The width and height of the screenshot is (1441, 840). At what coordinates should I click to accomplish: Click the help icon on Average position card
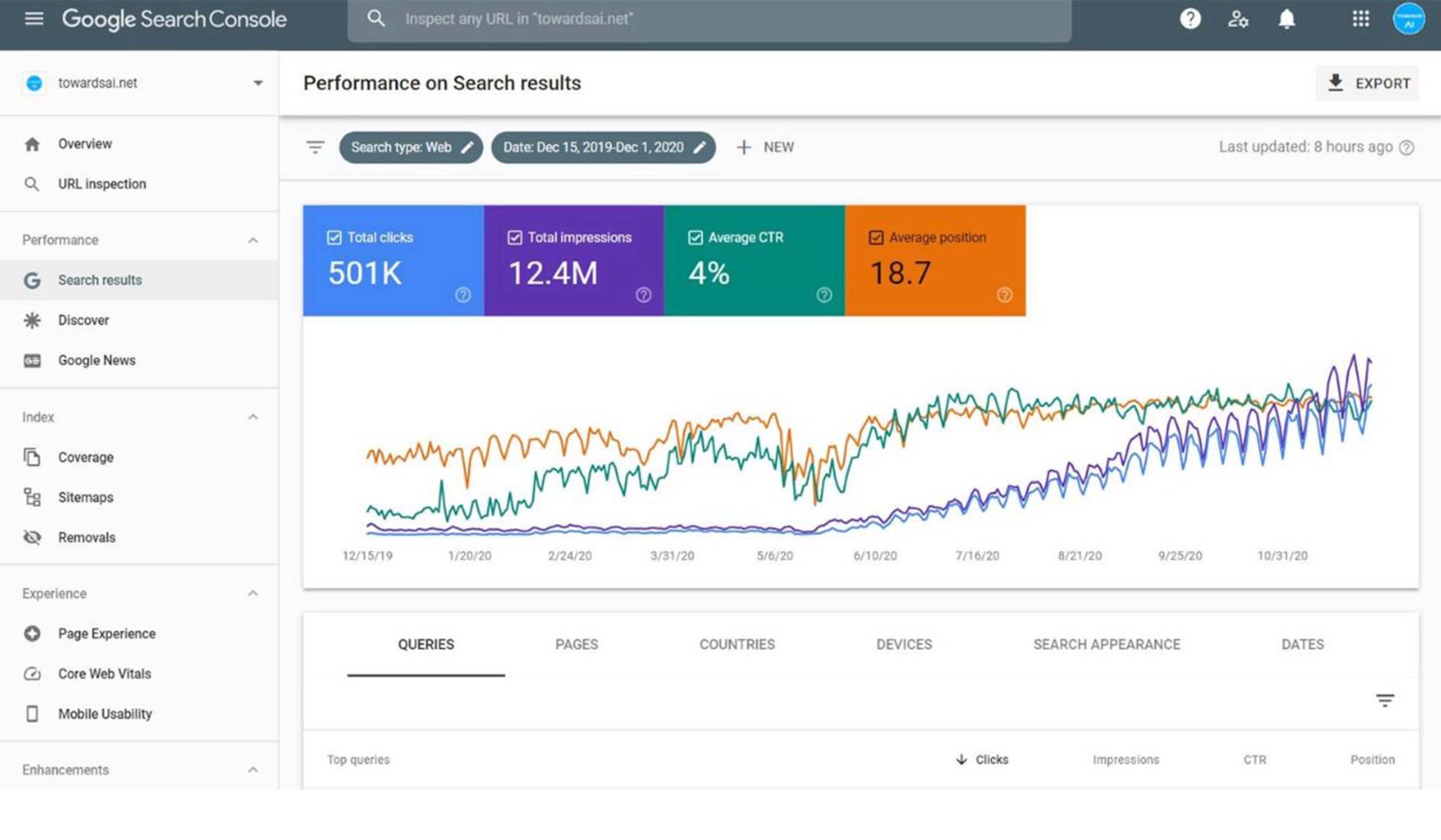pos(1004,295)
